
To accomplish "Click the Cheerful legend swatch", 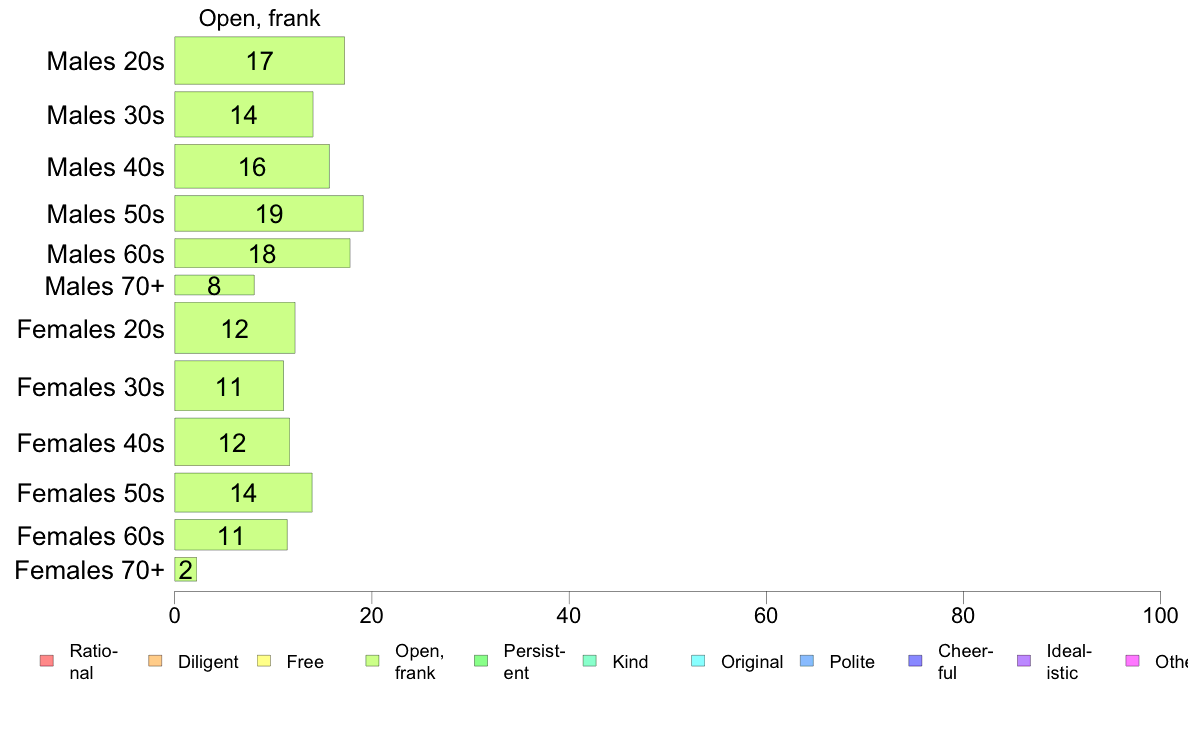I will point(915,661).
